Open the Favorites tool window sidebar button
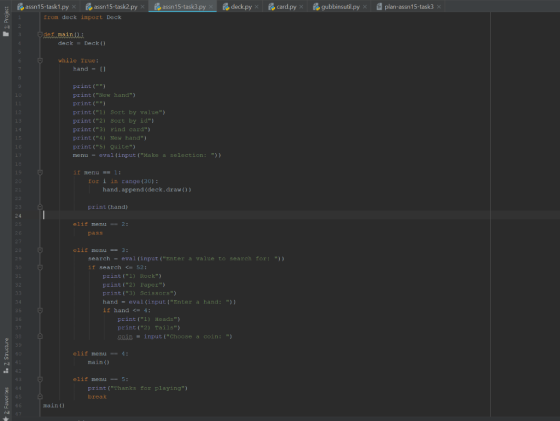560x421 pixels. pos(6,404)
